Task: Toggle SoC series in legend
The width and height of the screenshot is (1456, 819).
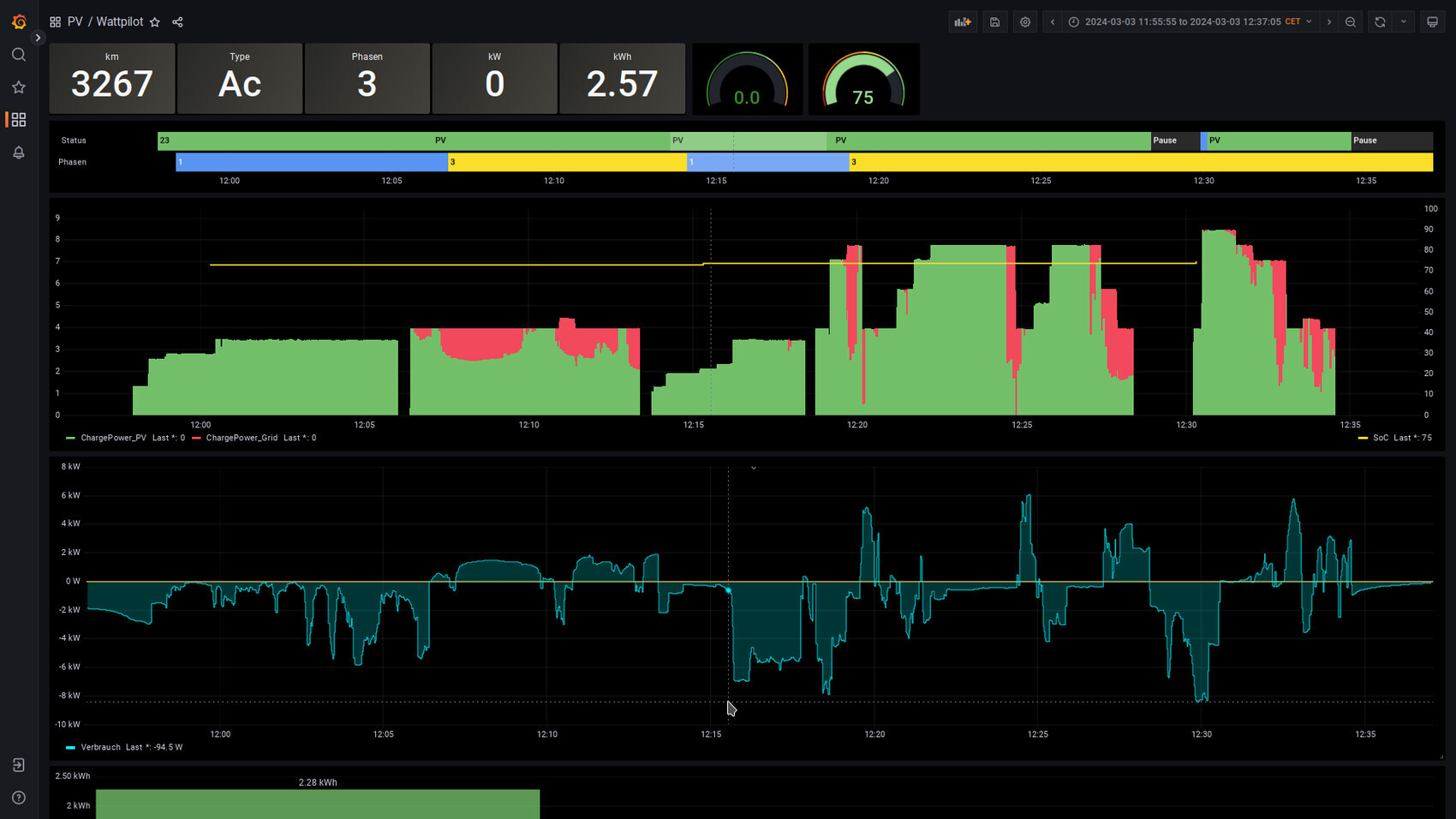Action: (1380, 438)
